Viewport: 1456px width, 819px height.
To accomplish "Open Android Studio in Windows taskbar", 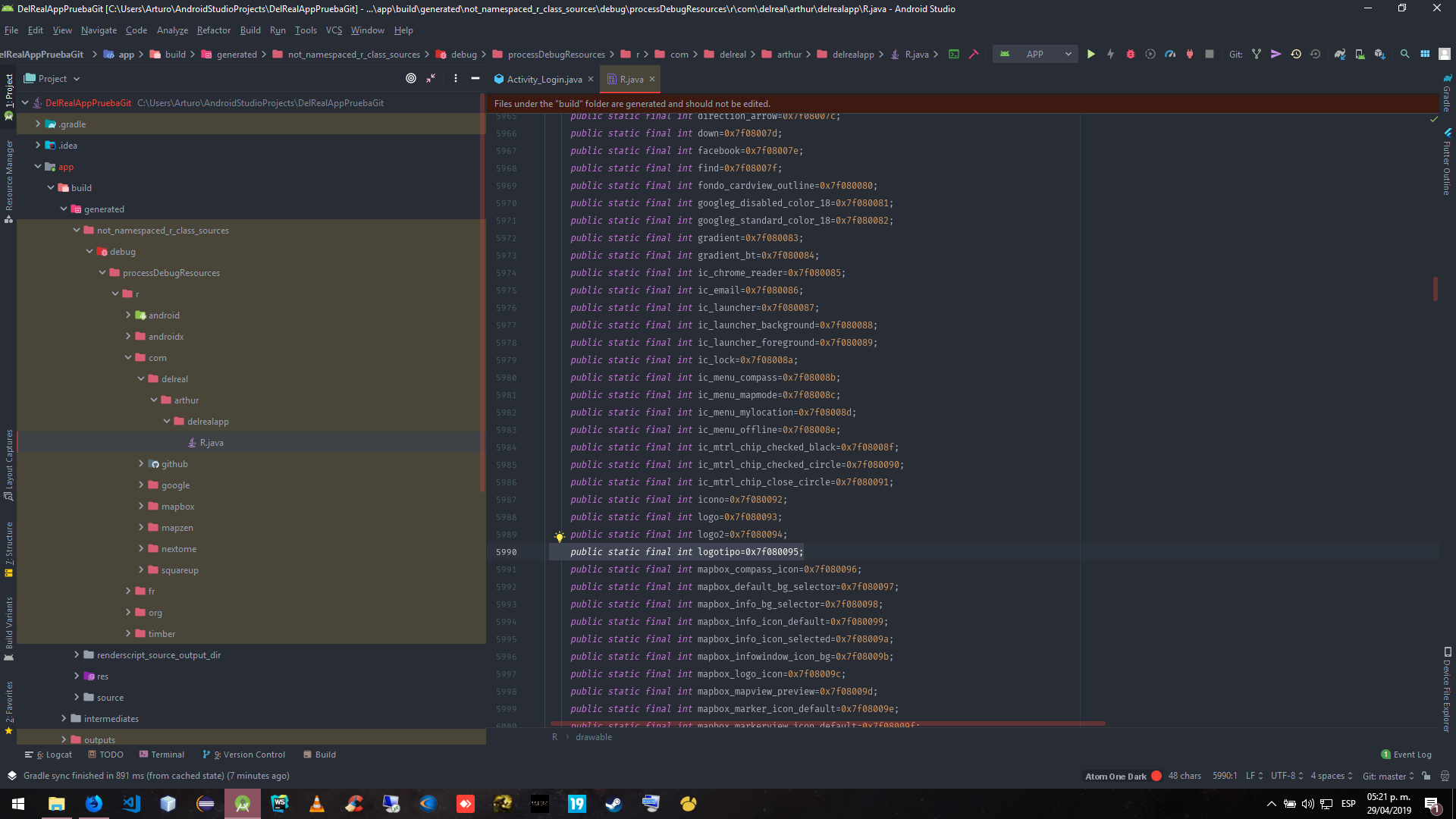I will [243, 804].
